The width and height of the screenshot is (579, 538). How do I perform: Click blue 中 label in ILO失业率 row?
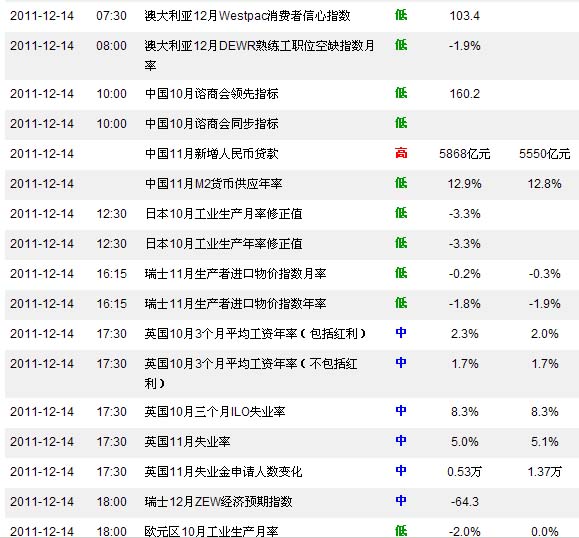click(x=401, y=411)
